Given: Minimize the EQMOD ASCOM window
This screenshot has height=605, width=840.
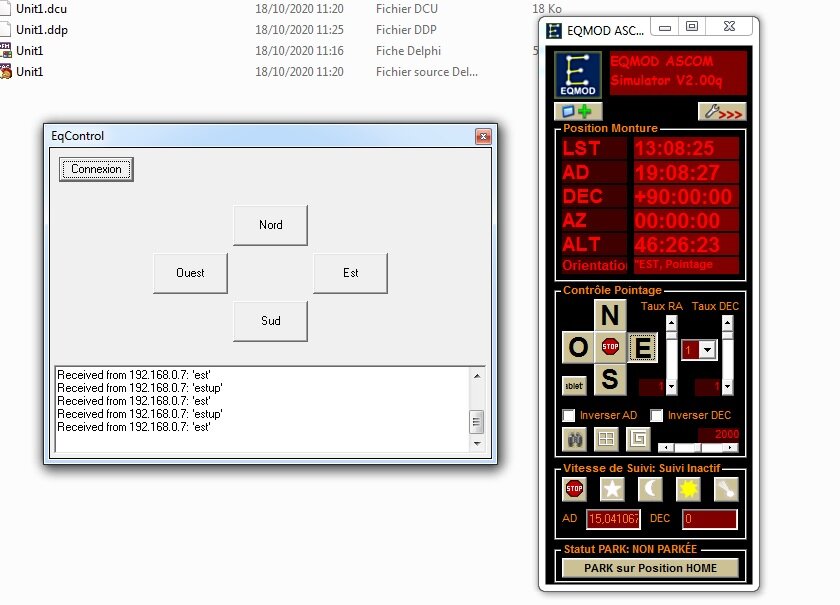Looking at the screenshot, I should tap(665, 27).
